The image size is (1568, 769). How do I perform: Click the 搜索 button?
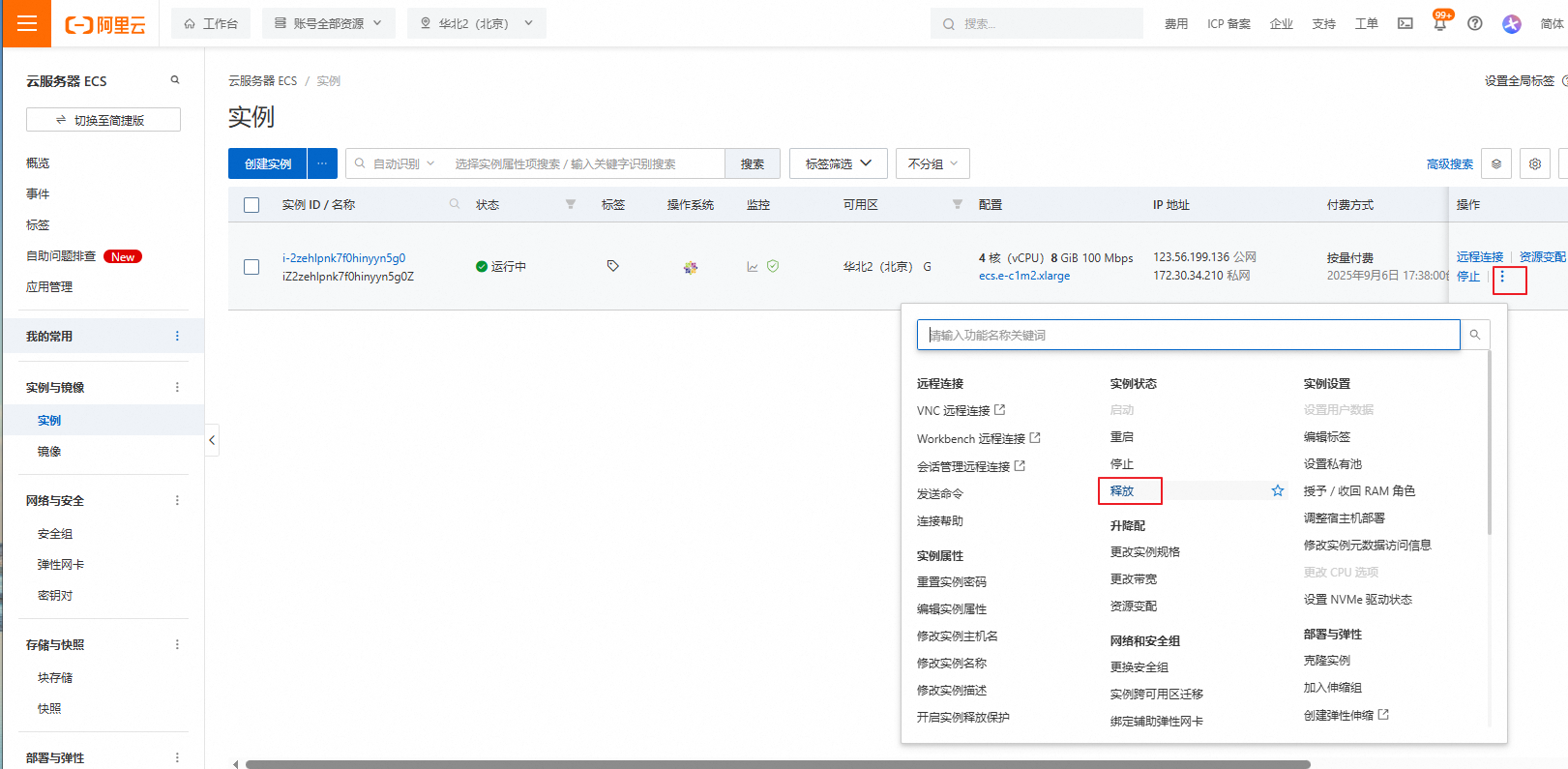click(753, 163)
